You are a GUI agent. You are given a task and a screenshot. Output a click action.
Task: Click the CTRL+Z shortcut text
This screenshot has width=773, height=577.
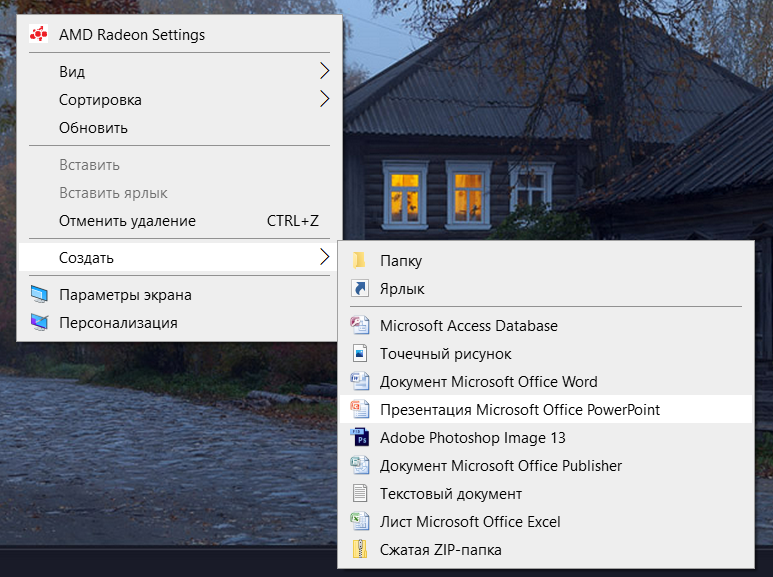tap(292, 220)
